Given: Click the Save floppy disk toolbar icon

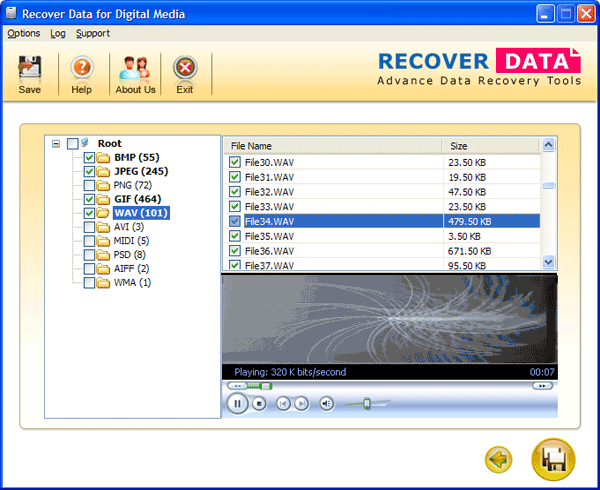Looking at the screenshot, I should pos(31,68).
